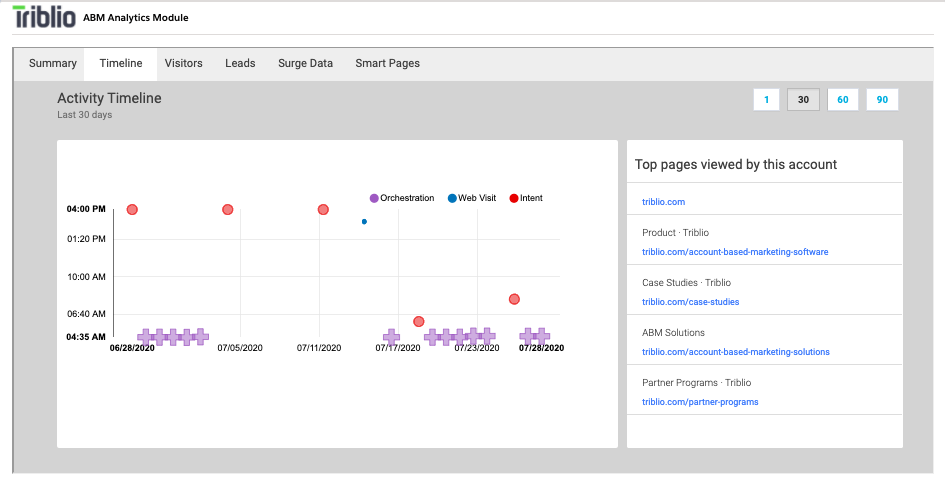
Task: Click the ABM Analytics Module title
Action: [136, 17]
